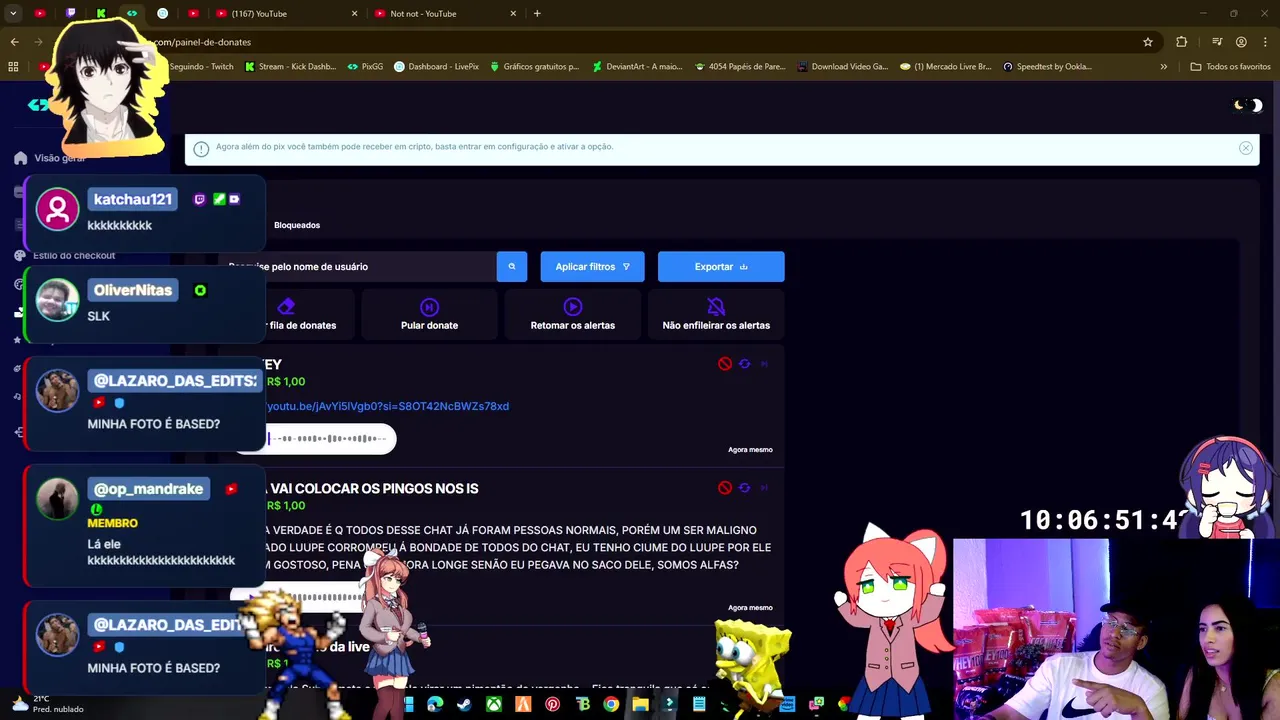Open the PixGG bookmark
This screenshot has width=1280, height=720.
click(365, 67)
